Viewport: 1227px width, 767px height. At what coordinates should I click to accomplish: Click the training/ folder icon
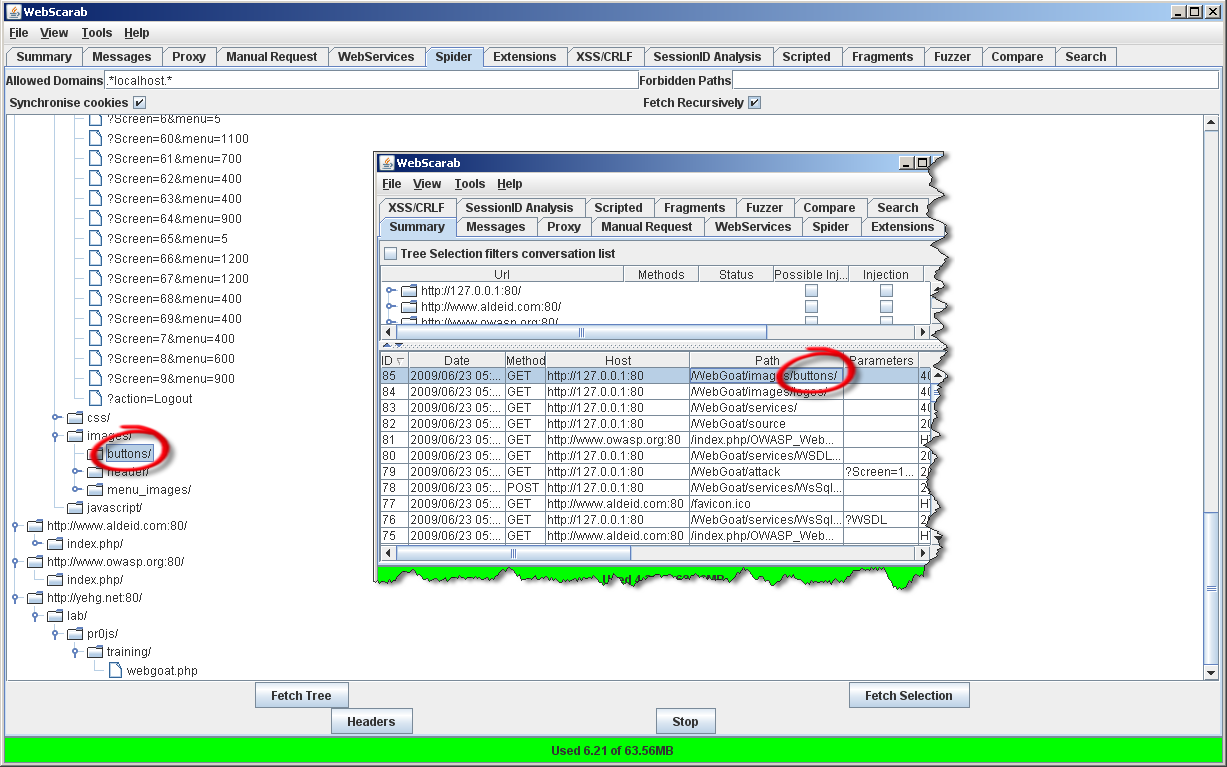coord(95,652)
